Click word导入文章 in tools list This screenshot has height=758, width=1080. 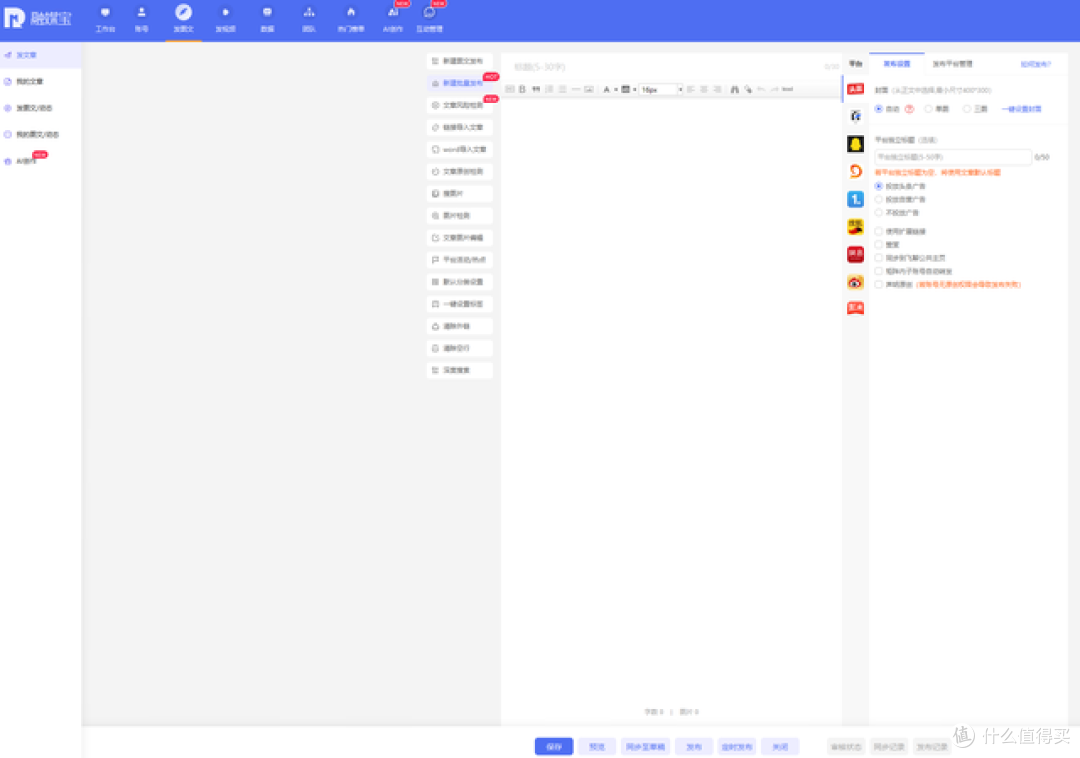pos(459,149)
